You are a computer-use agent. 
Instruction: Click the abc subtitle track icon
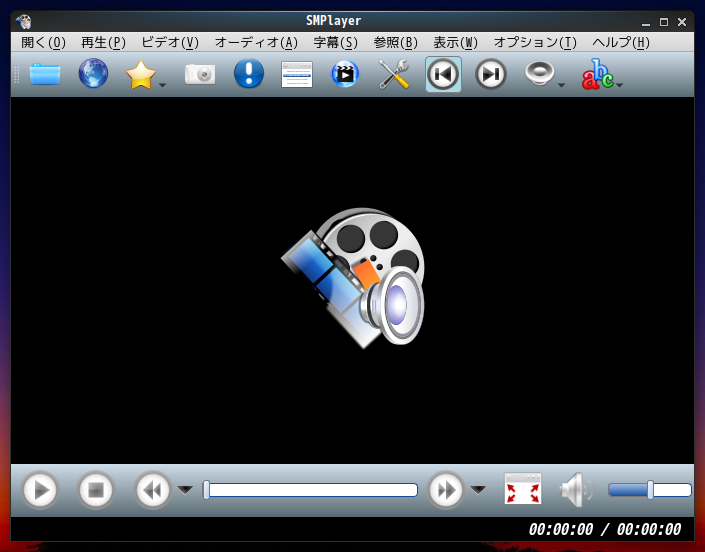click(597, 74)
